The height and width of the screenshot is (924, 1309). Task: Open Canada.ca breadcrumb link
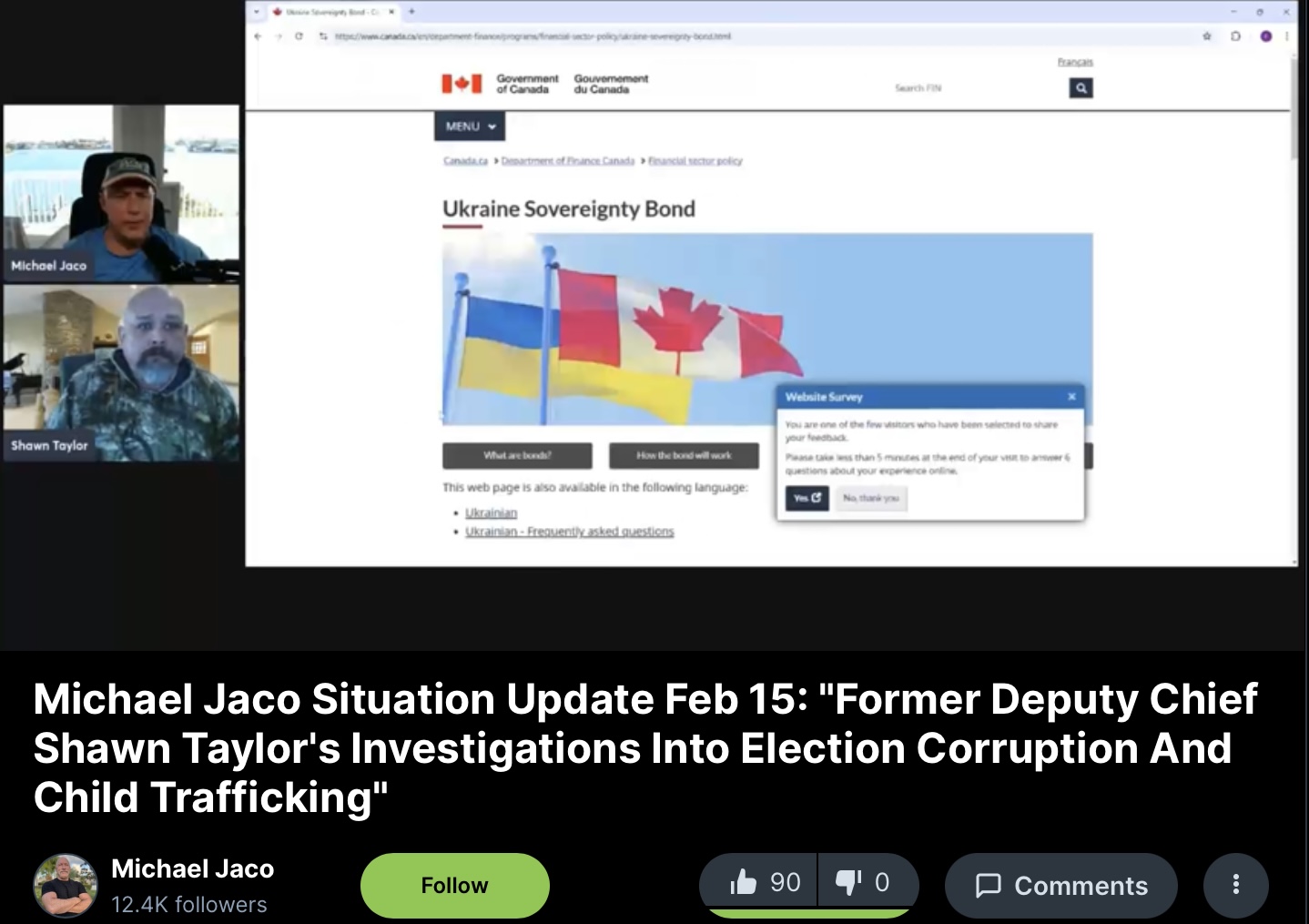pos(465,160)
